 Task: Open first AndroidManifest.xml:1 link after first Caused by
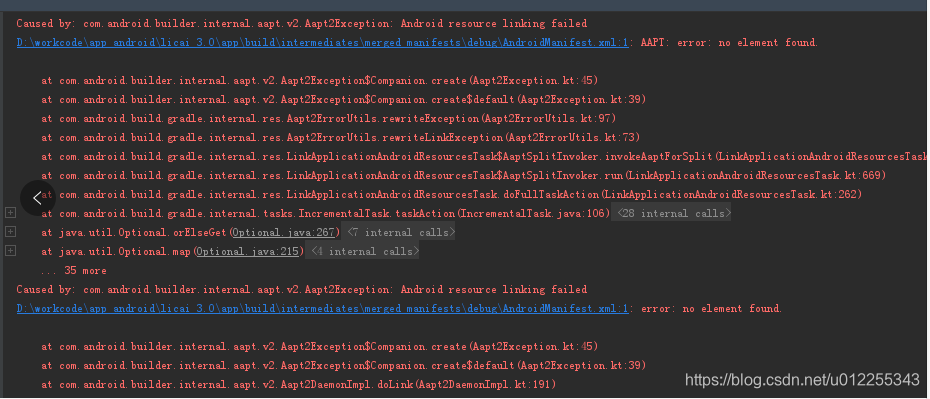click(x=323, y=43)
